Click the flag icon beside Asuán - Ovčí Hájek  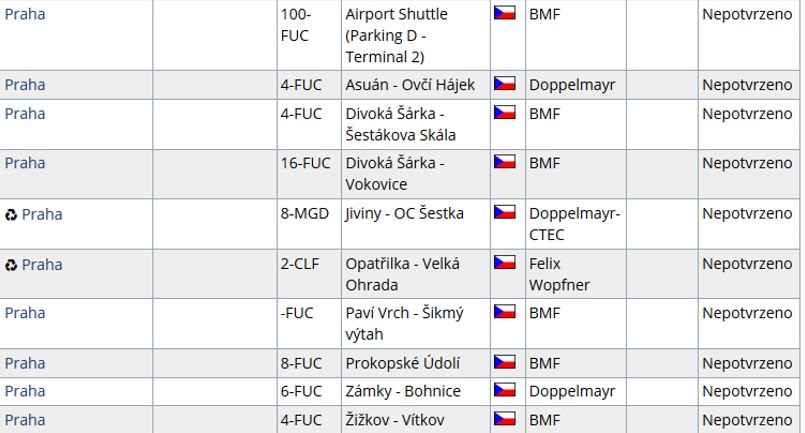(505, 85)
